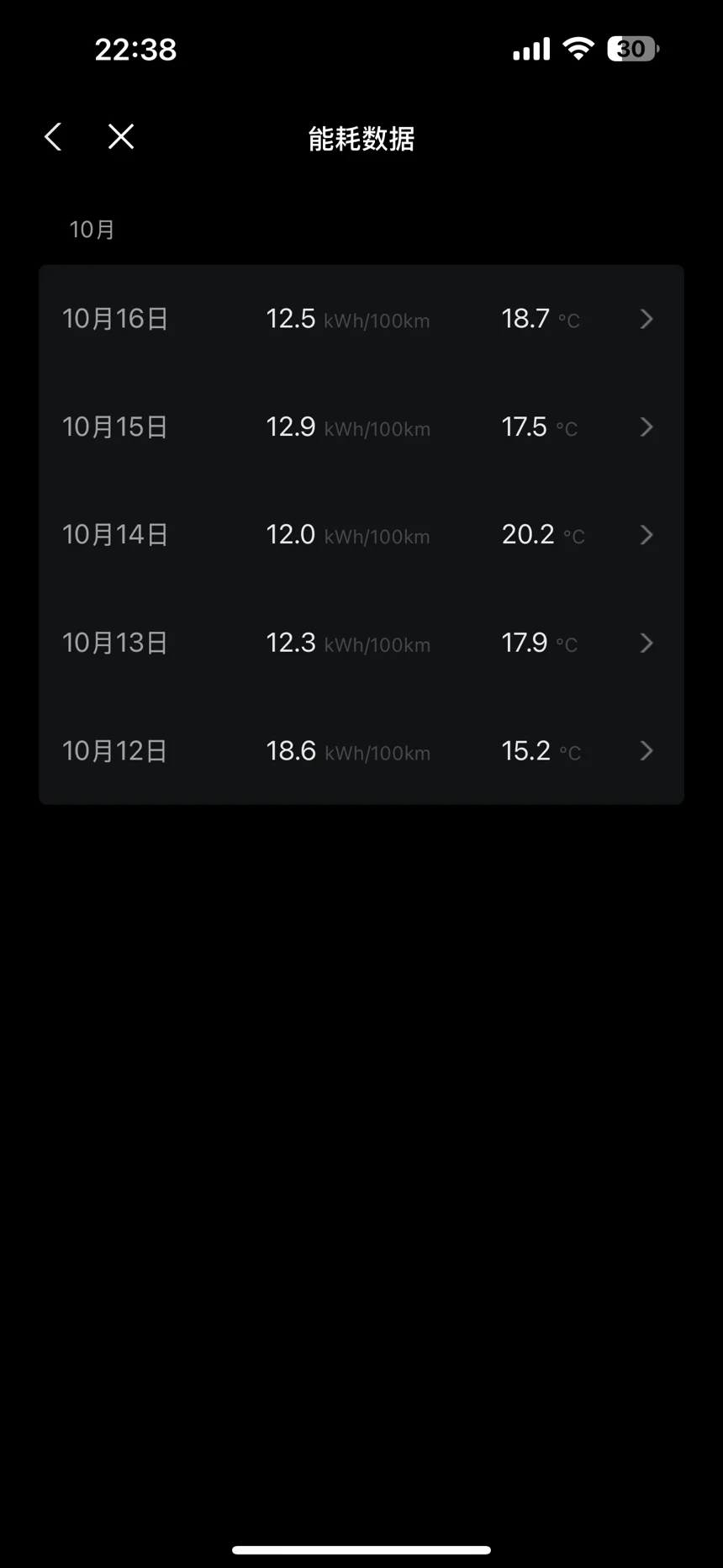Image resolution: width=723 pixels, height=1568 pixels.
Task: Close the energy data page
Action: point(121,136)
